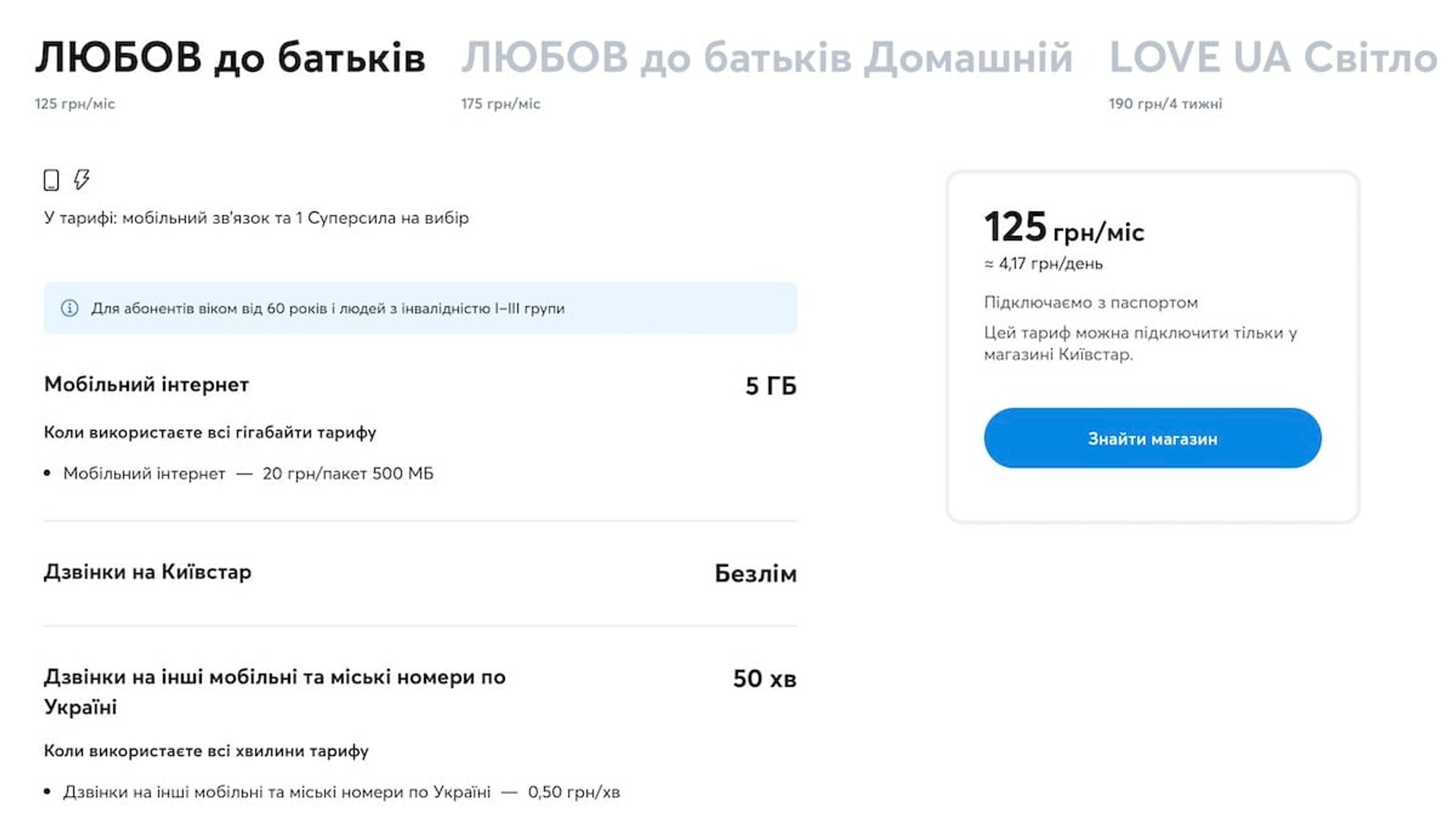Click the 50 хв minutes value
The width and height of the screenshot is (1456, 821).
tap(764, 678)
